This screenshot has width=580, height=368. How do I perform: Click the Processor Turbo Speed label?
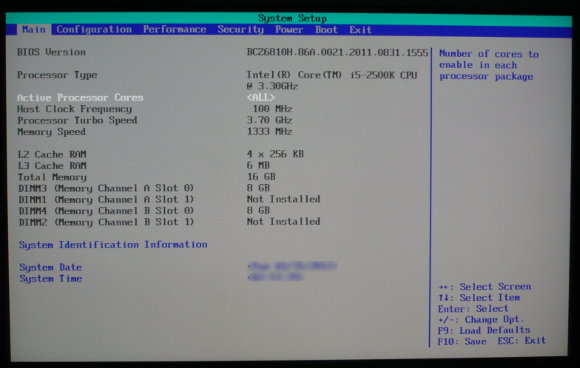pyautogui.click(x=77, y=121)
